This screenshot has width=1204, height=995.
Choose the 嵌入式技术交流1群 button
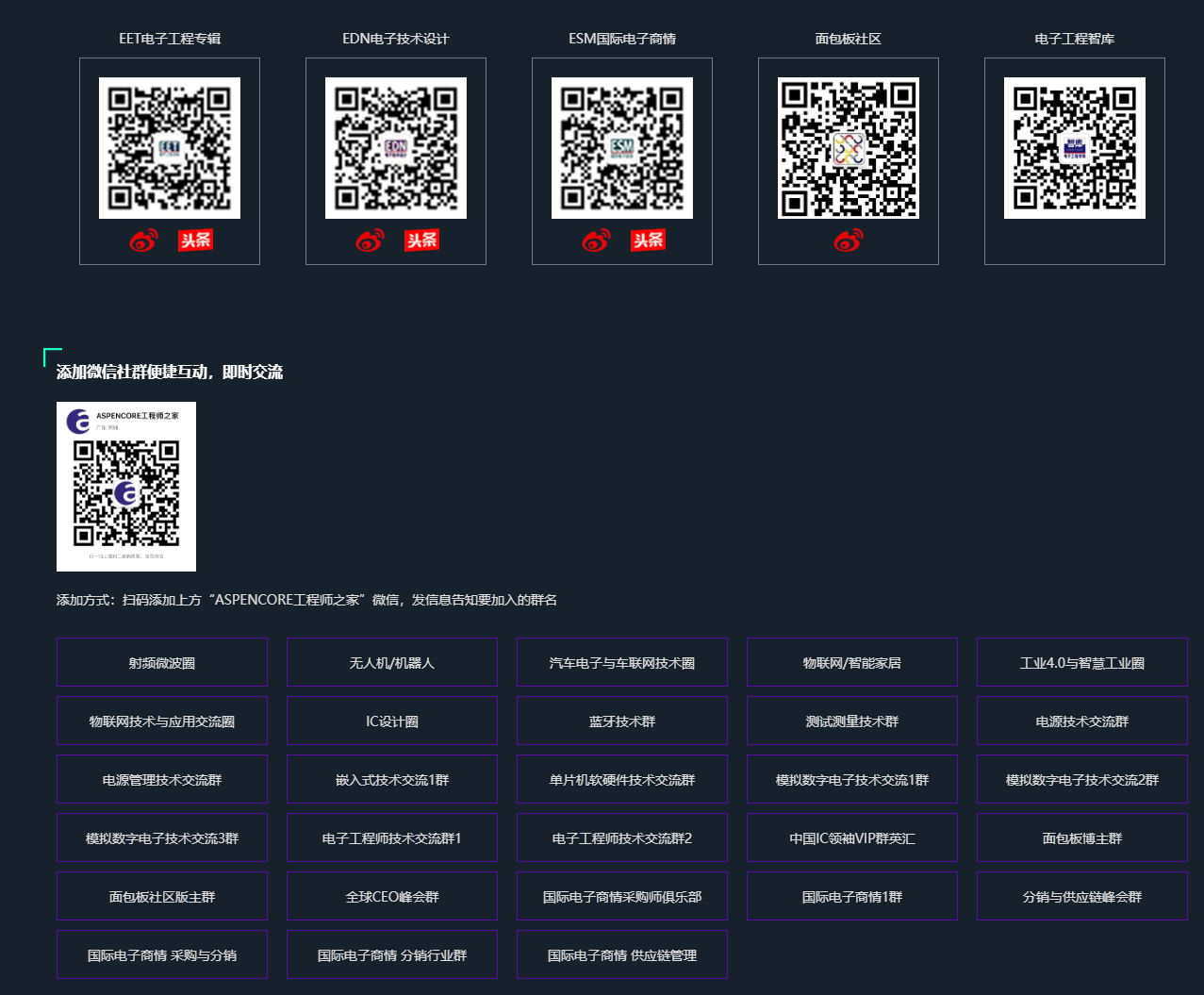[x=392, y=779]
